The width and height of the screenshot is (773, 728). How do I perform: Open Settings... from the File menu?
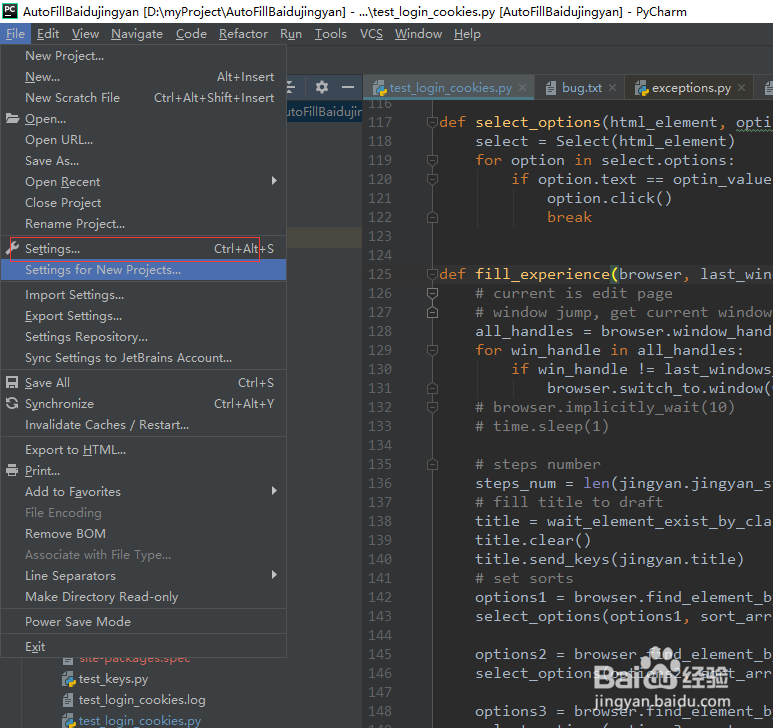(143, 249)
